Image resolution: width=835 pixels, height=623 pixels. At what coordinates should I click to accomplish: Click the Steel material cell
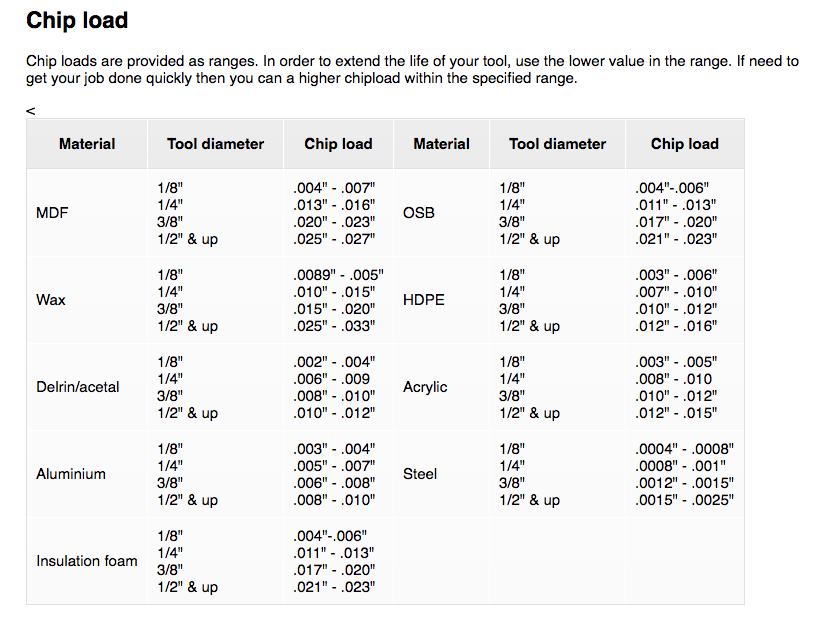(x=420, y=474)
